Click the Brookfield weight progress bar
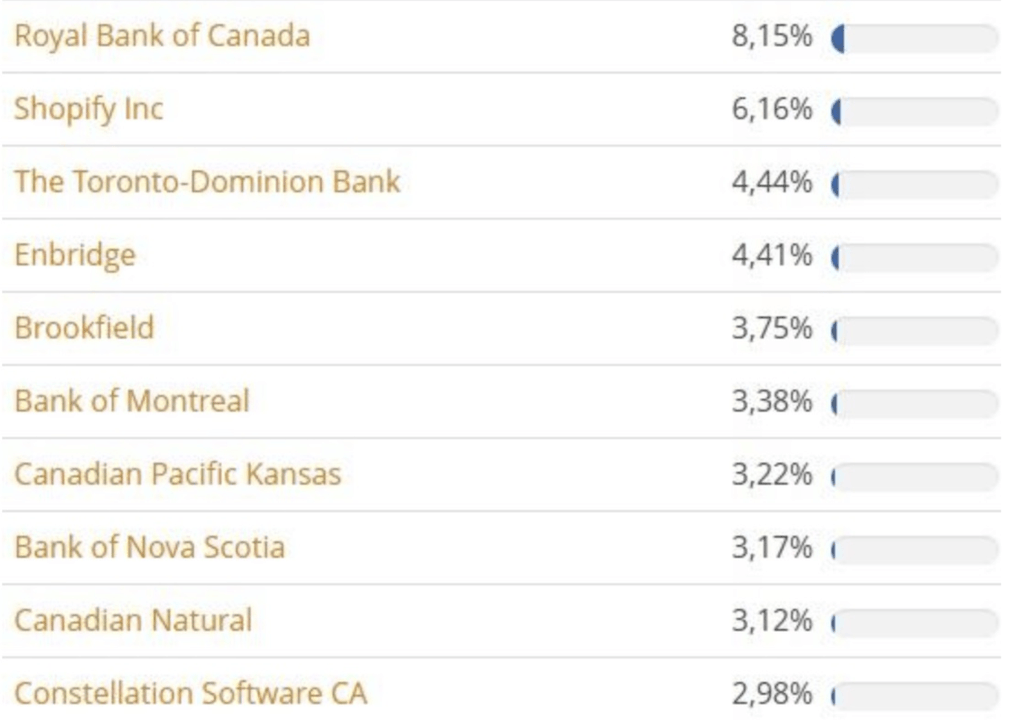The image size is (1024, 722). point(914,331)
